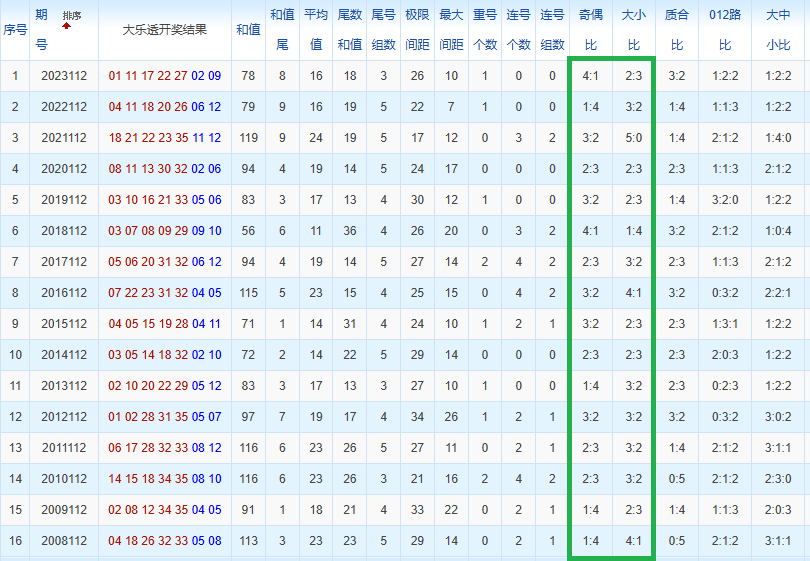
Task: Select the 大乐透开奖结果 column header
Action: coord(165,30)
